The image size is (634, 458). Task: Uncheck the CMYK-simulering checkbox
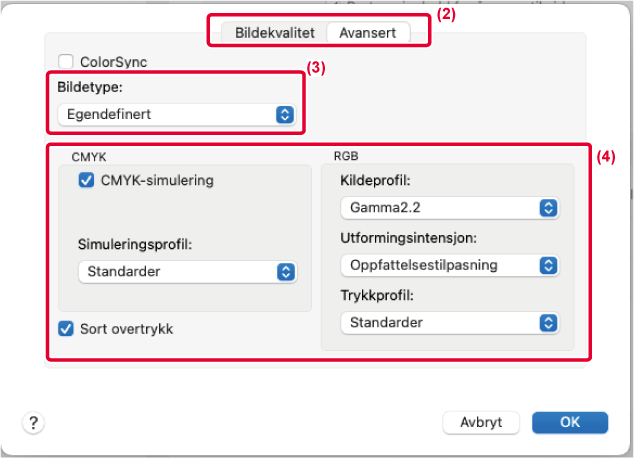tap(86, 180)
